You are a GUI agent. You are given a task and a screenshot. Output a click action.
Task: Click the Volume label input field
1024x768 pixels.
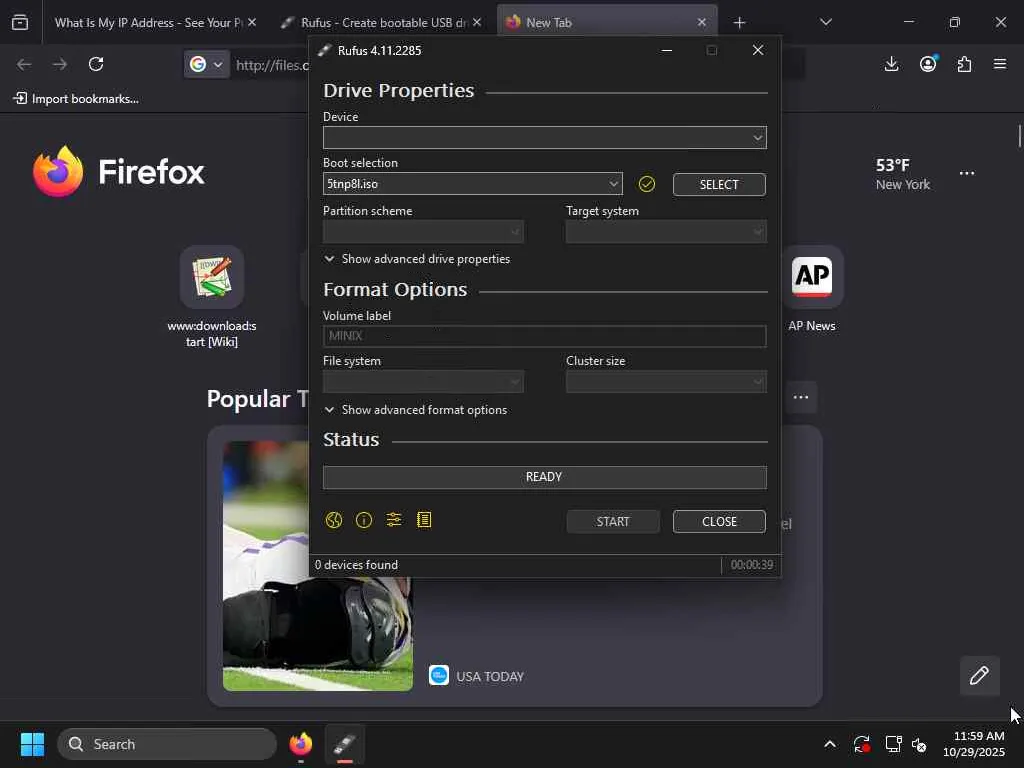(545, 336)
